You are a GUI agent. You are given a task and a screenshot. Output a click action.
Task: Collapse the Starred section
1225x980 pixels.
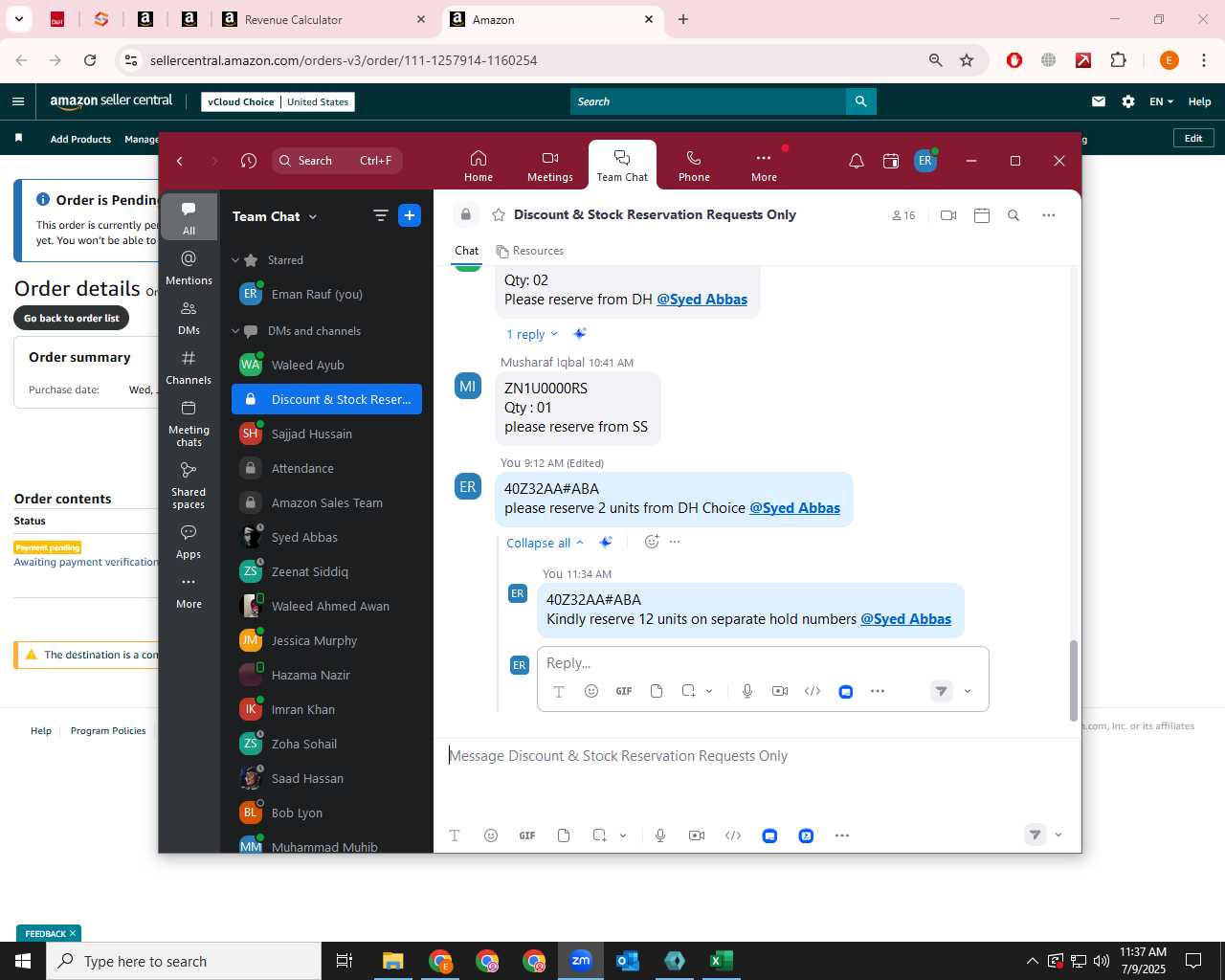coord(235,260)
